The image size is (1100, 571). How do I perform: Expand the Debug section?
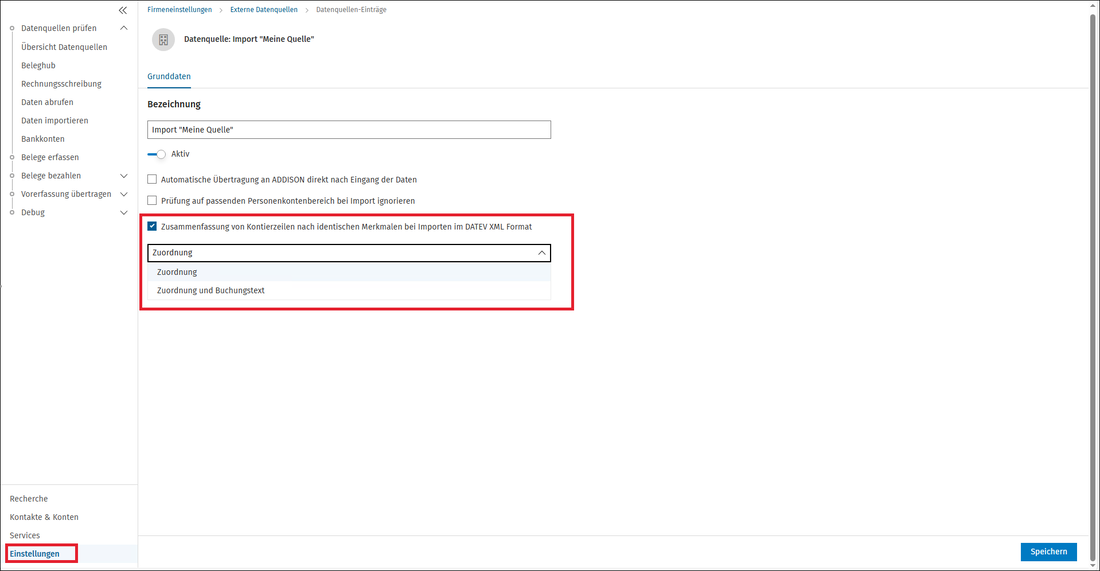coord(123,213)
